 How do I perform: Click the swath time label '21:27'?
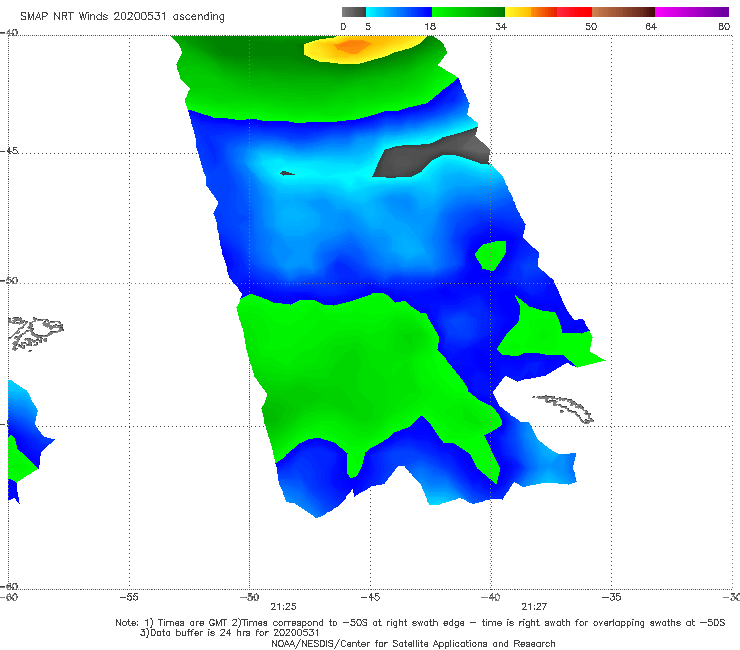click(x=534, y=607)
